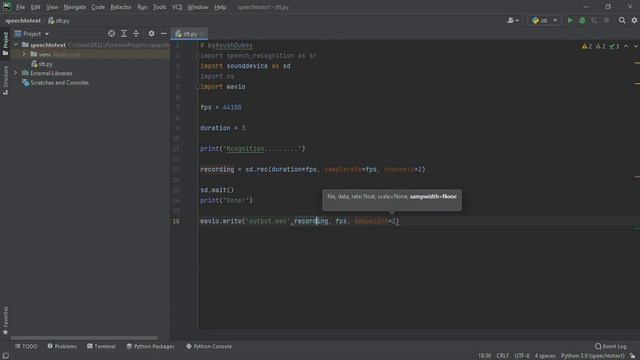Expand External Libraries node
The image size is (640, 360).
point(16,73)
